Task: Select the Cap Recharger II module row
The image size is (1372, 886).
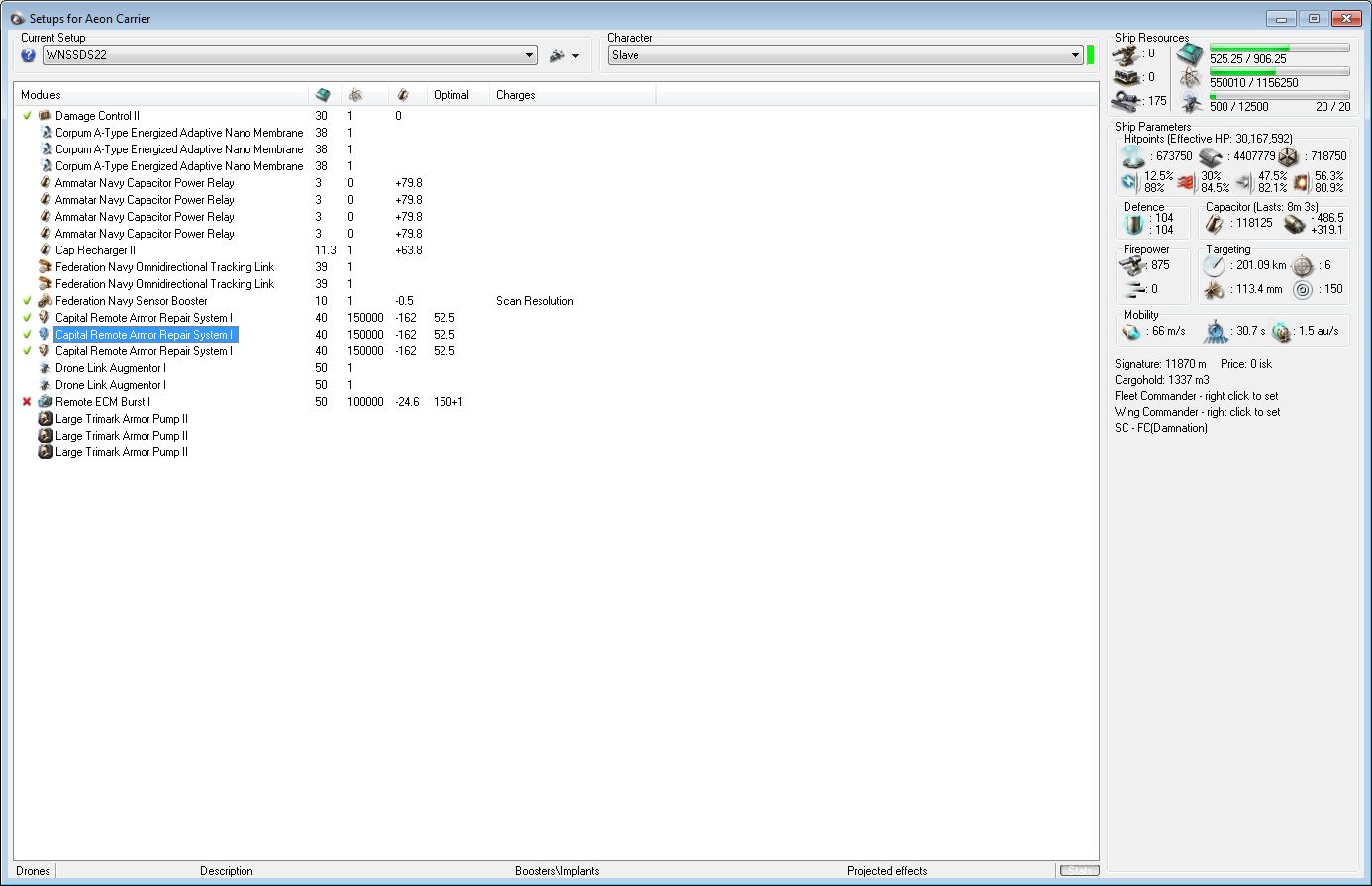Action: (556, 250)
